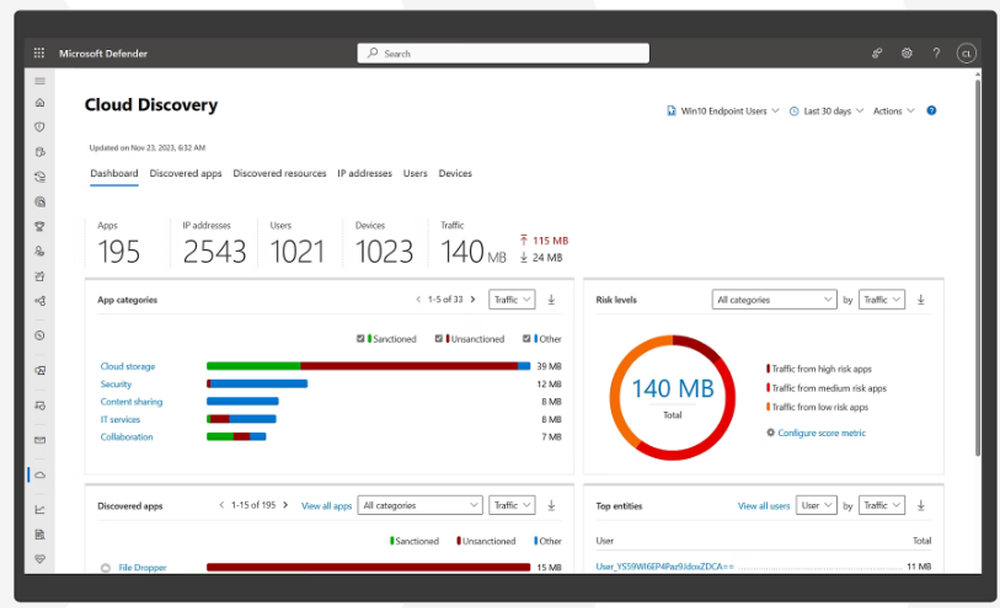Screen dimensions: 1000x608
Task: Open App categories Traffic dropdown
Action: (511, 300)
